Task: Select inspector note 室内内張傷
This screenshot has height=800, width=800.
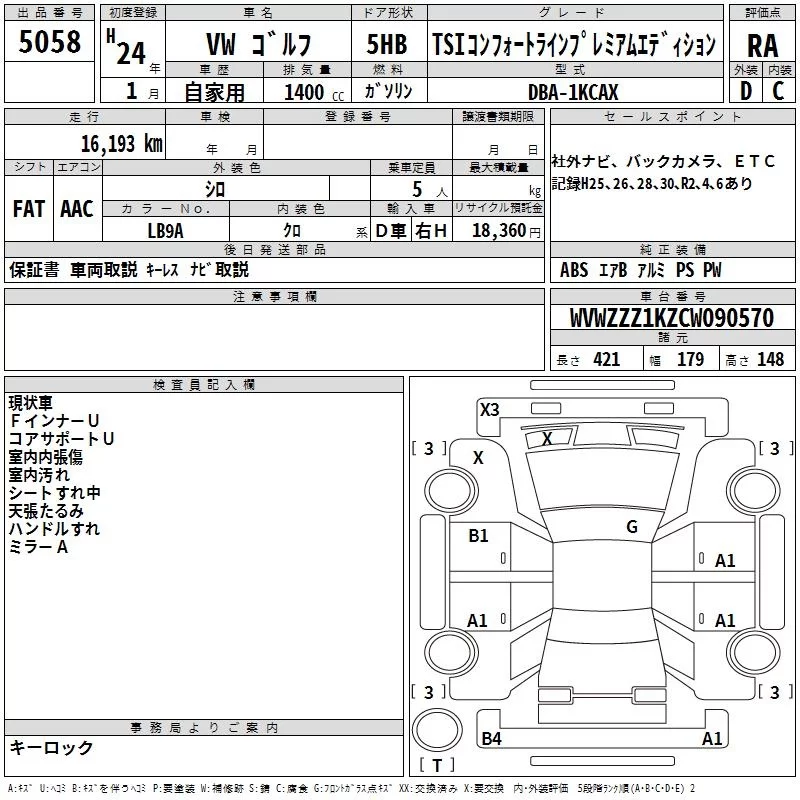Action: tap(45, 457)
